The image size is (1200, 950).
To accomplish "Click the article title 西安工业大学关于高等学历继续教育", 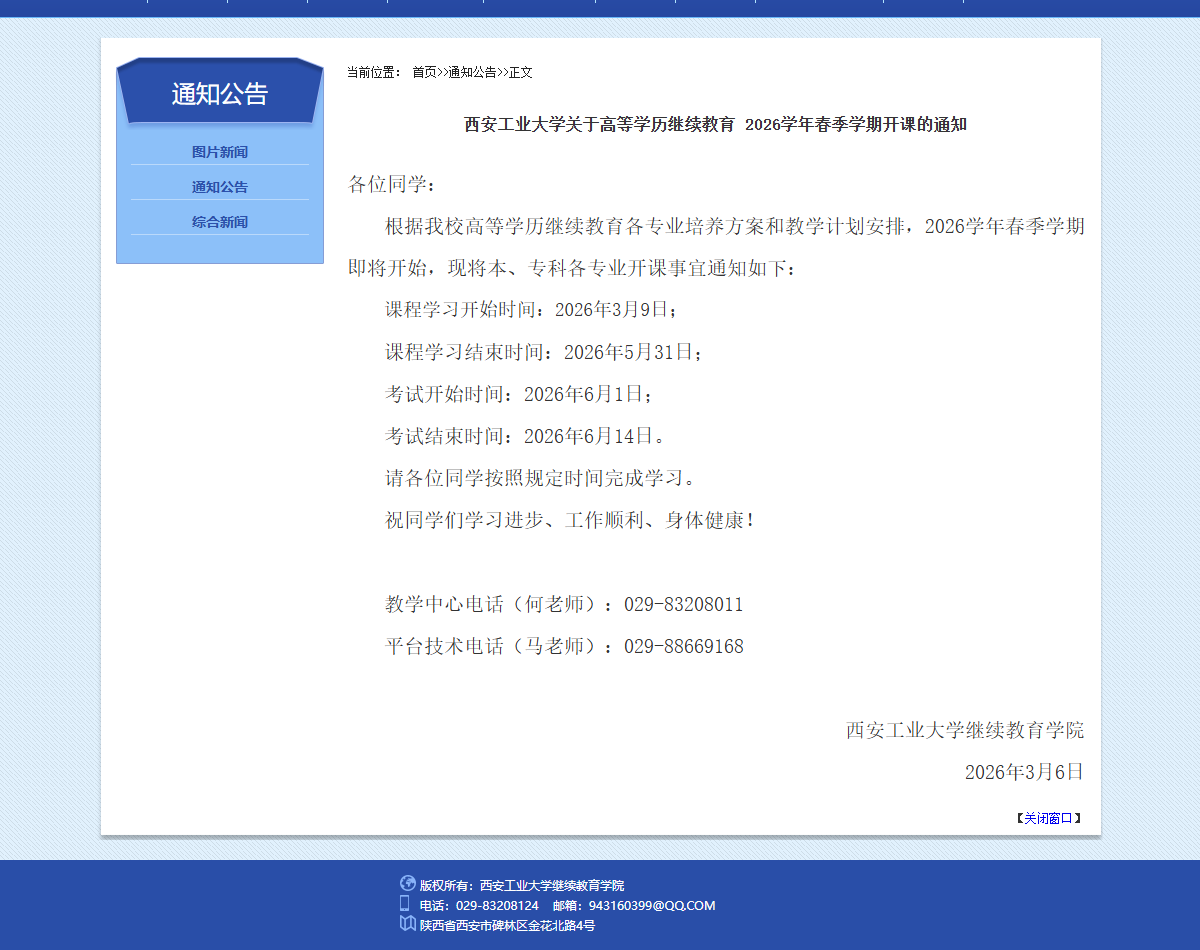I will [715, 125].
